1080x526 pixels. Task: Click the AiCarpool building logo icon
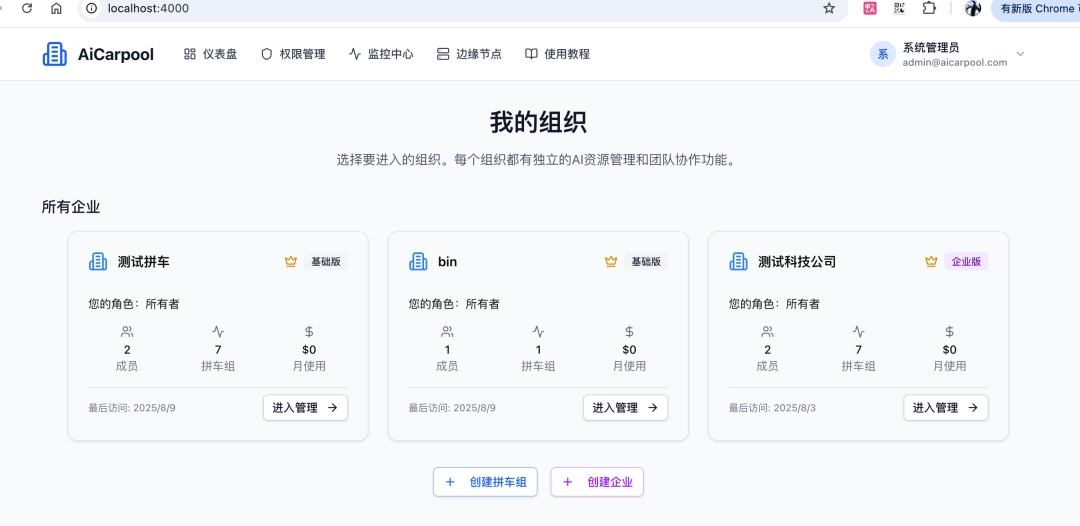(54, 54)
